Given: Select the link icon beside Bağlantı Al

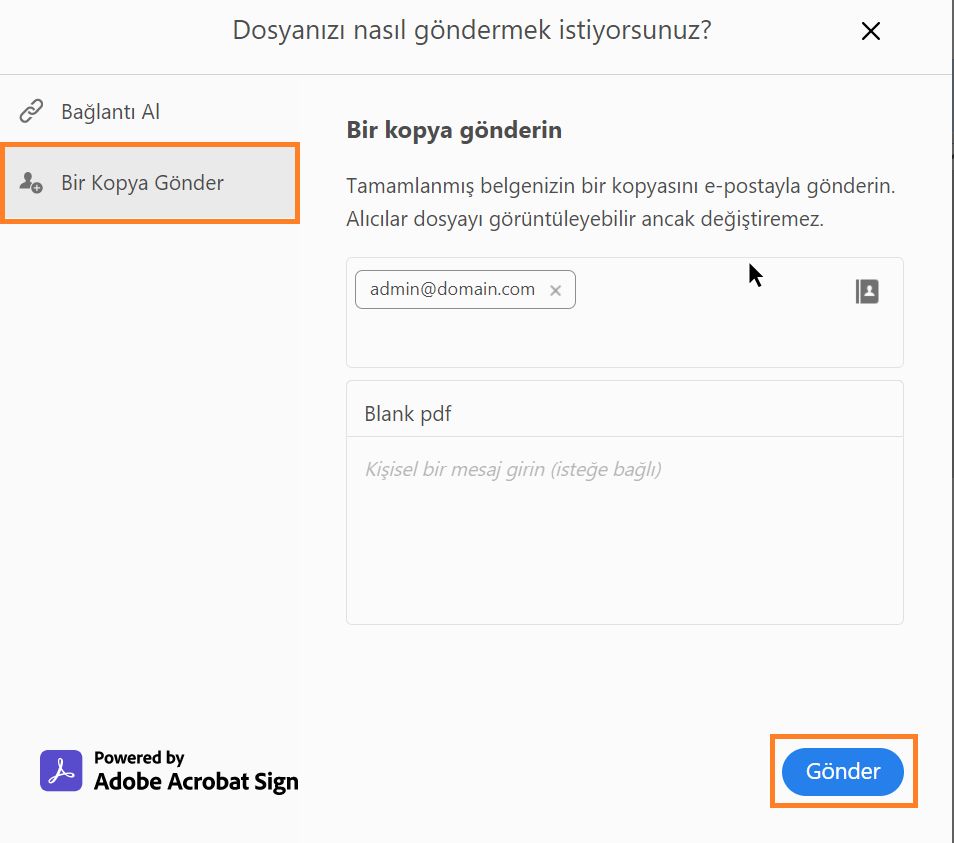Looking at the screenshot, I should (x=29, y=111).
